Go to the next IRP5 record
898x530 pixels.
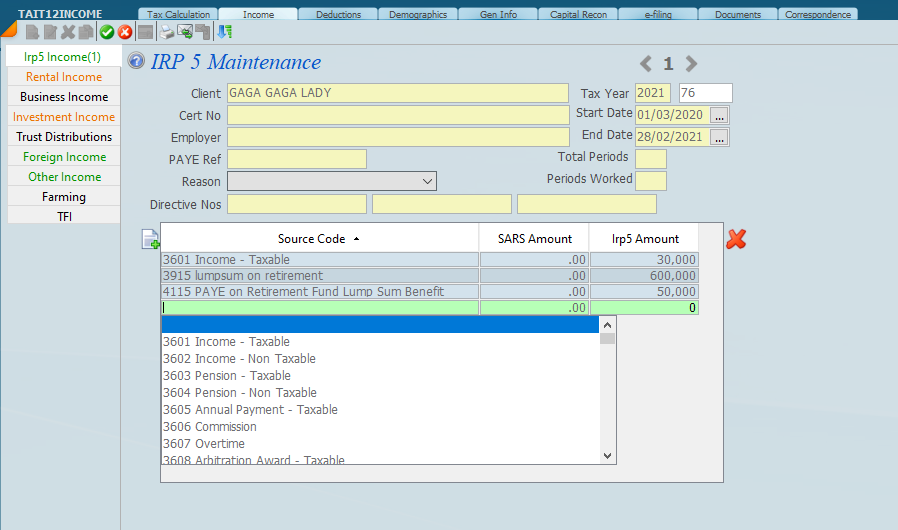(691, 64)
